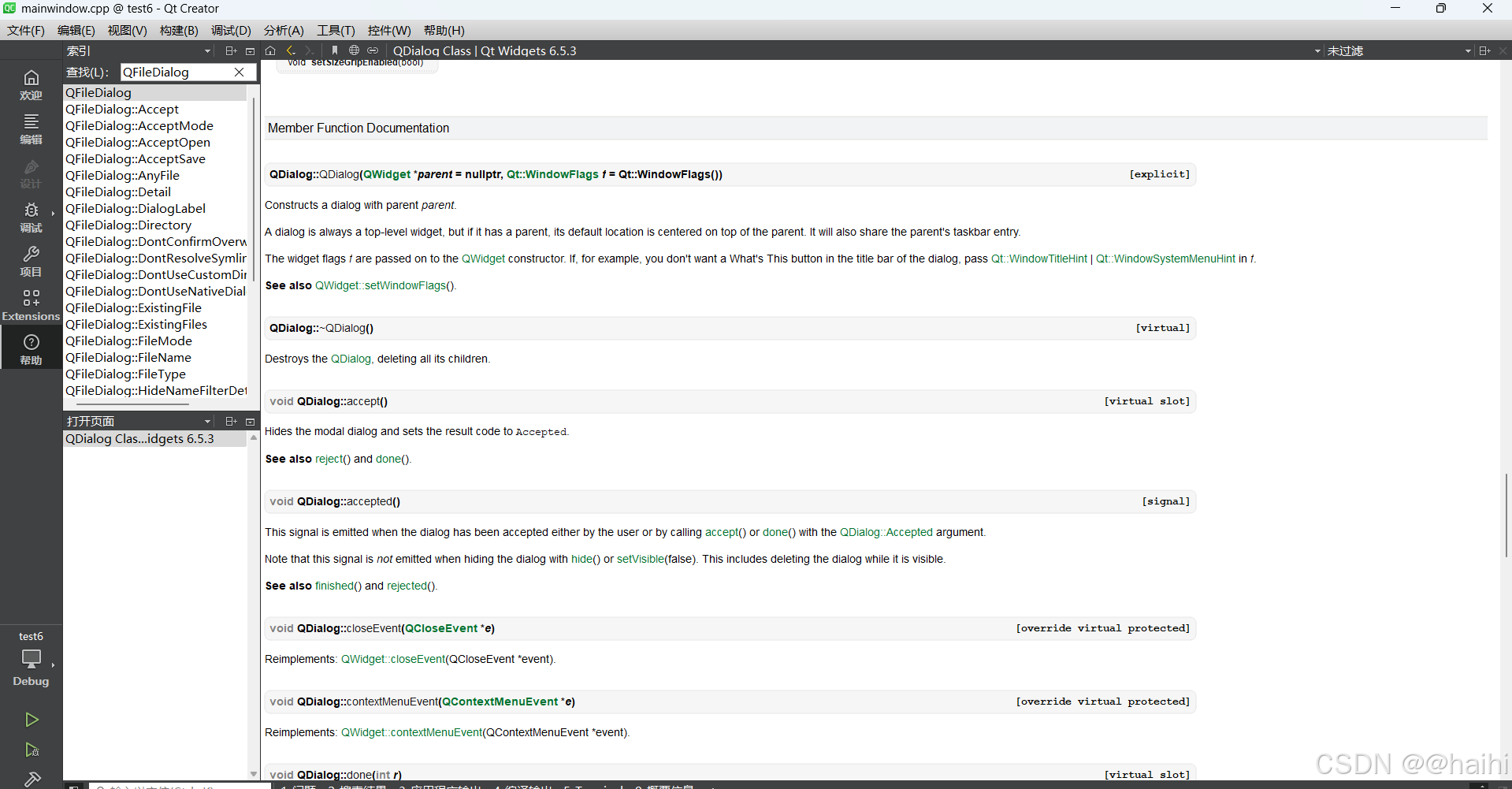1512x789 pixels.
Task: Open the 编辑(E) menu
Action: (76, 30)
